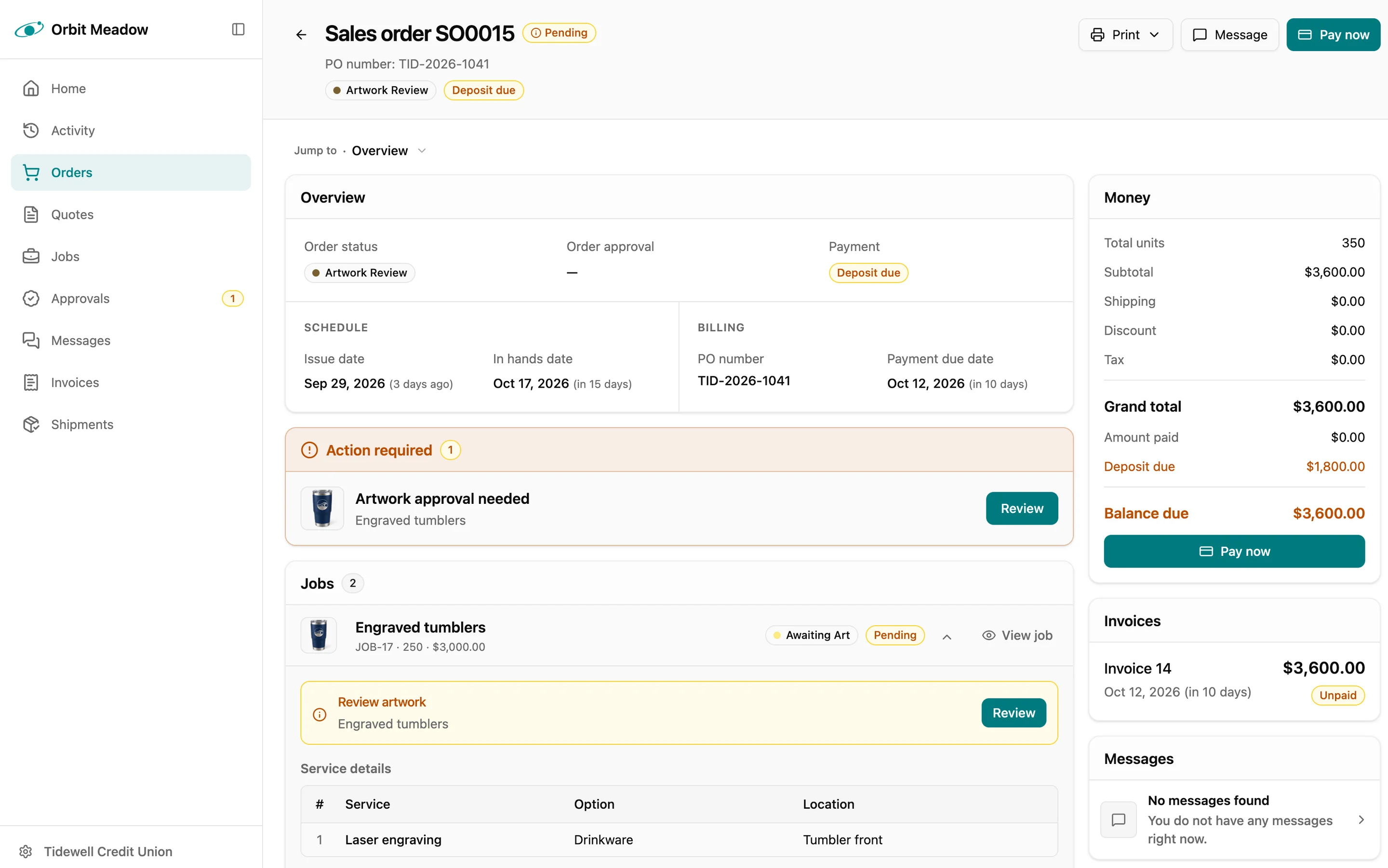Viewport: 1388px width, 868px height.
Task: Open the Jump to Overview dropdown
Action: click(x=360, y=150)
